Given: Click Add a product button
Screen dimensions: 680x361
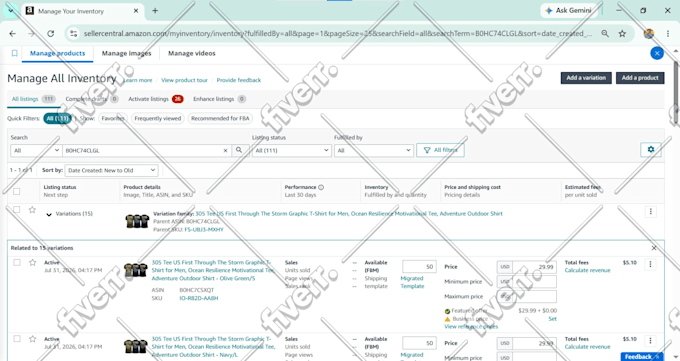Looking at the screenshot, I should tap(640, 78).
